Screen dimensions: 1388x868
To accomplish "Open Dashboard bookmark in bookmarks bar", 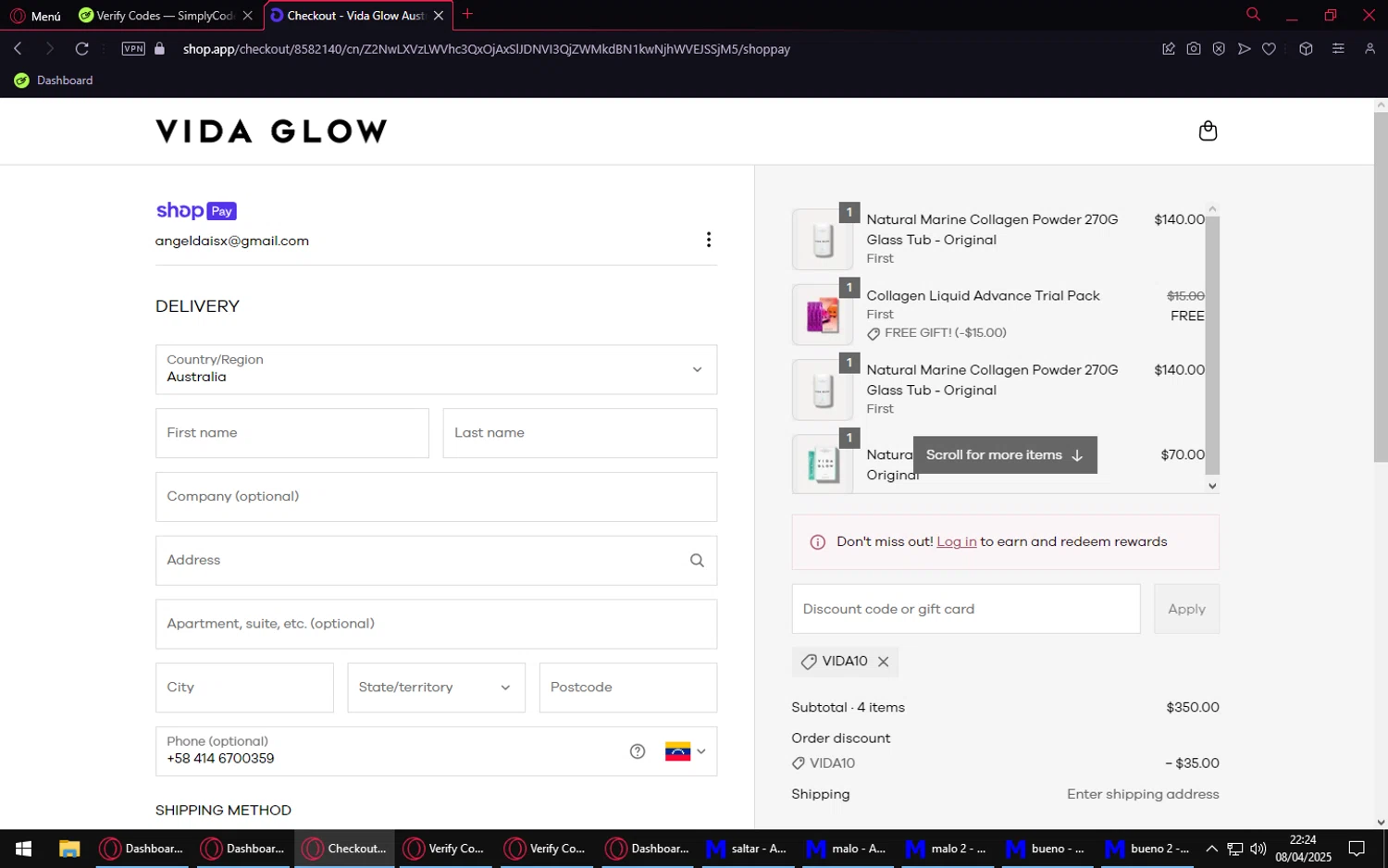I will pyautogui.click(x=54, y=81).
